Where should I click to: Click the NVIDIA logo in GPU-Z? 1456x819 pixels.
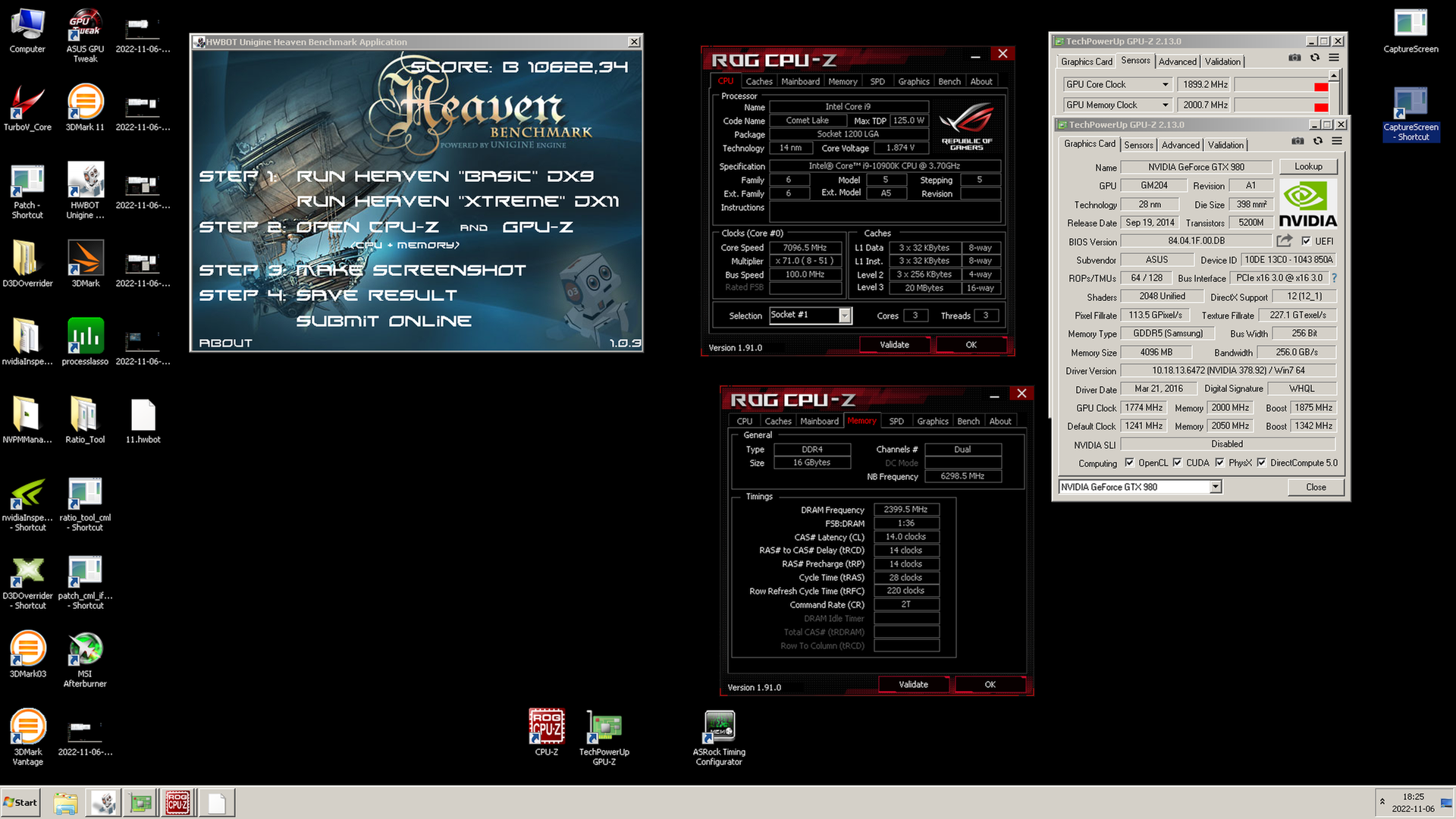click(x=1308, y=203)
